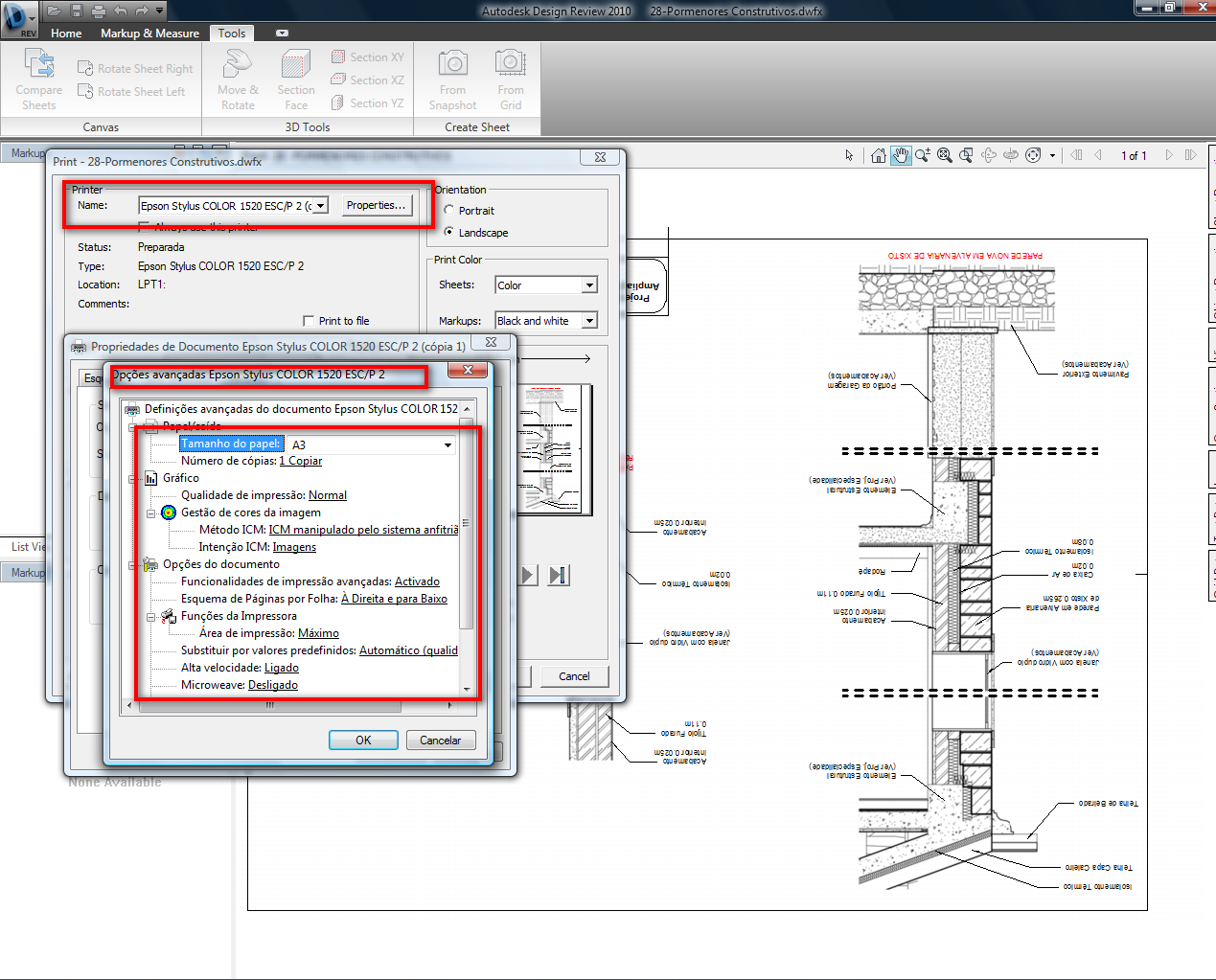Switch to the Home ribbon tab
This screenshot has width=1216, height=980.
click(66, 33)
